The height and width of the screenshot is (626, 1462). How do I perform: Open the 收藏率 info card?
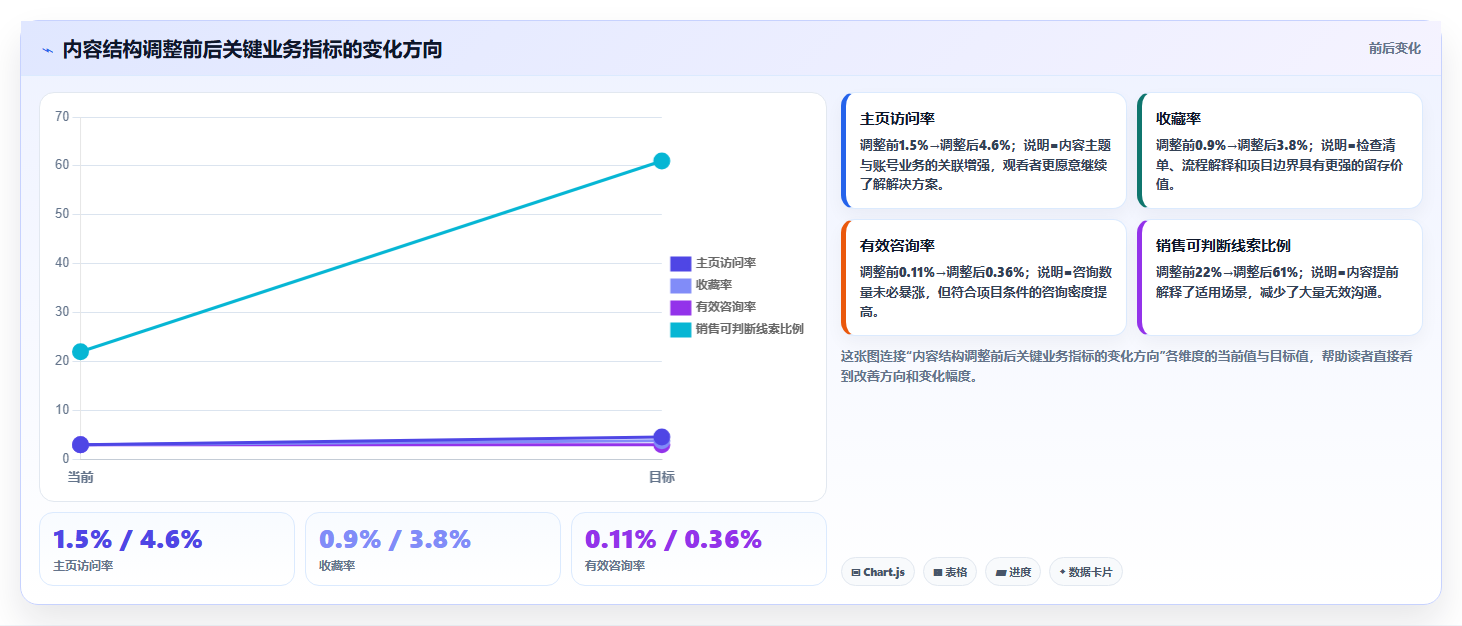(x=1280, y=151)
